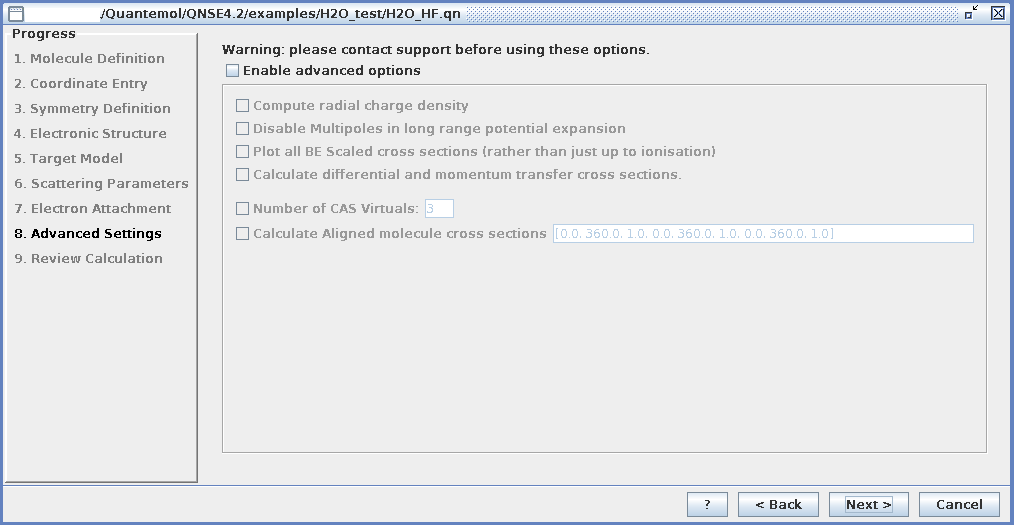Toggle Plot all BE Scaled cross sections
Screen dimensions: 1014x525
tap(243, 152)
